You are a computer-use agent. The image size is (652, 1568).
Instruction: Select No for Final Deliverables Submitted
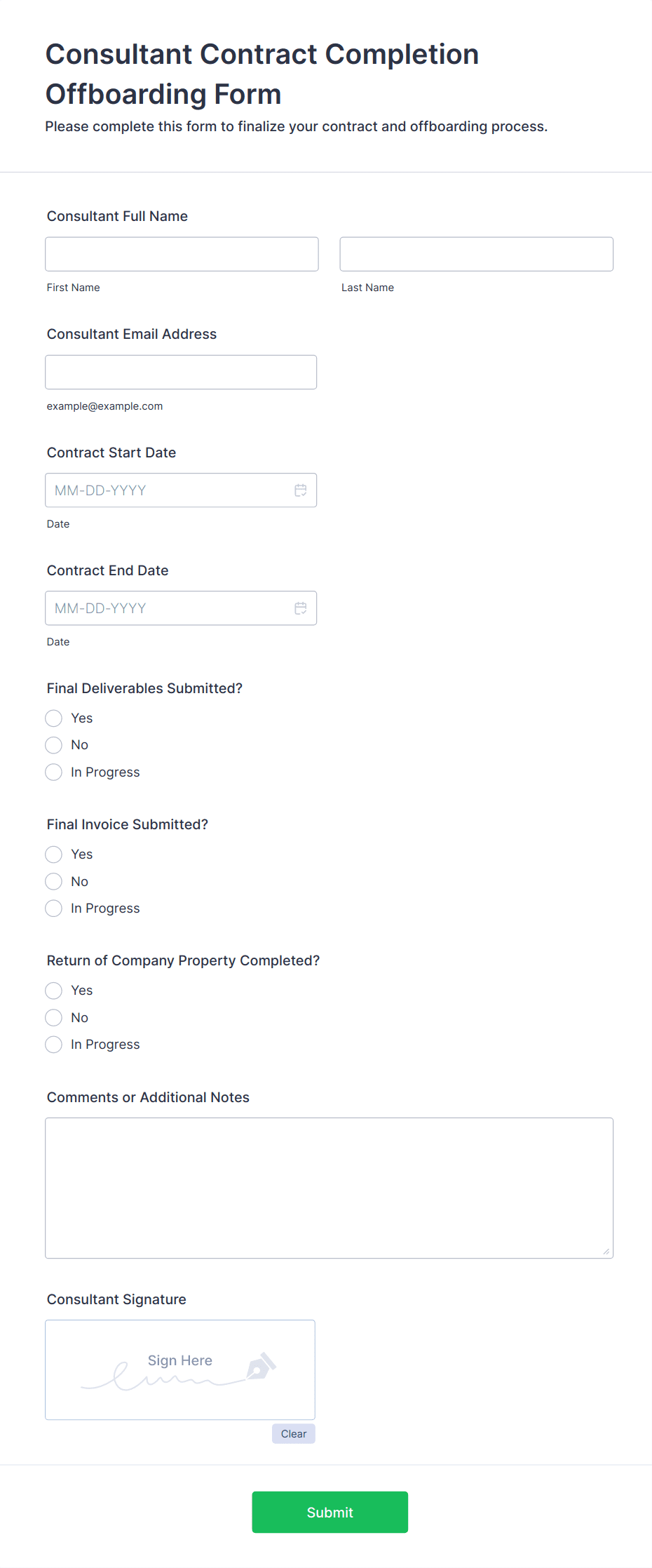(54, 745)
